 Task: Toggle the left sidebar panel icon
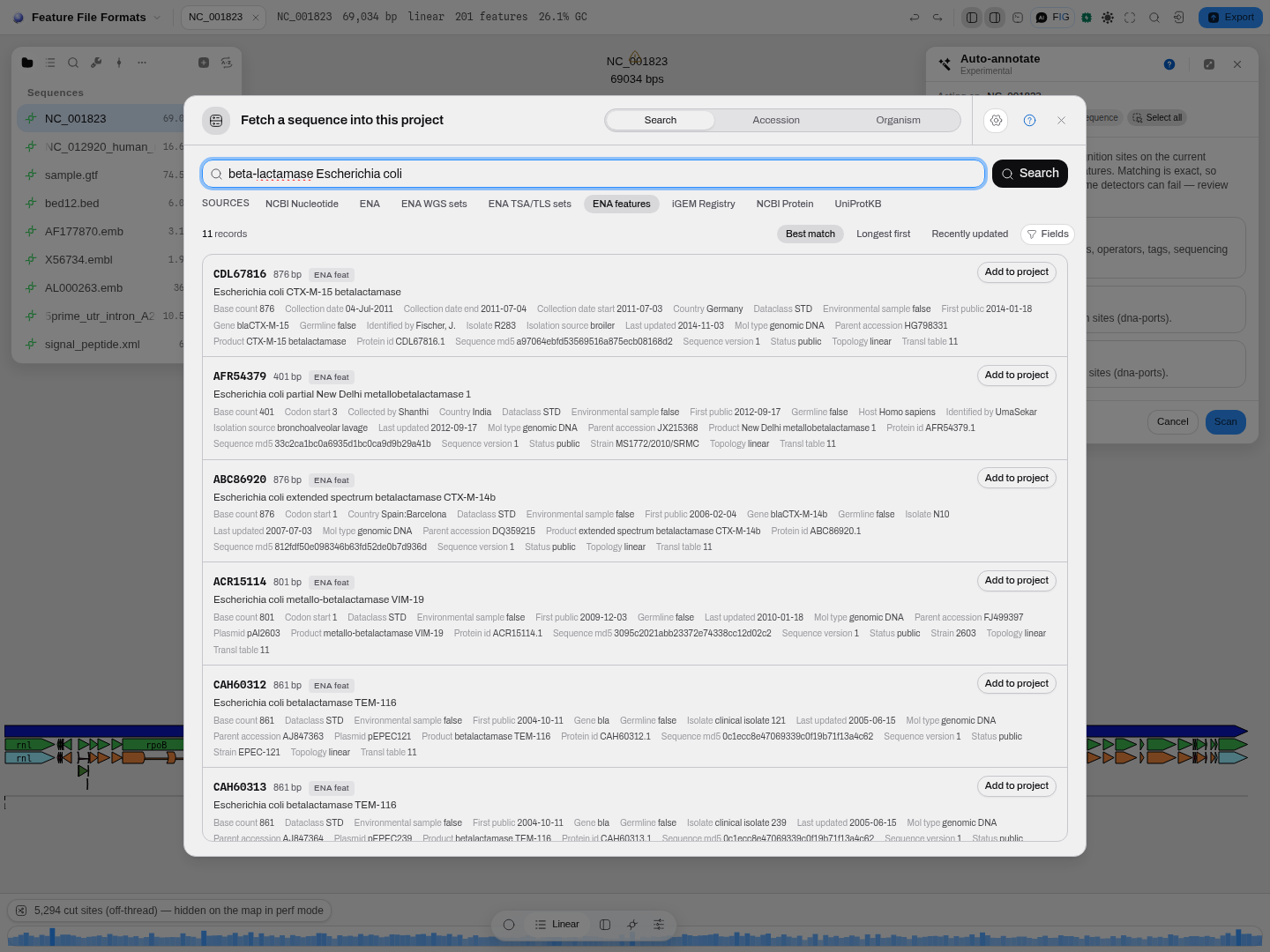pyautogui.click(x=972, y=17)
